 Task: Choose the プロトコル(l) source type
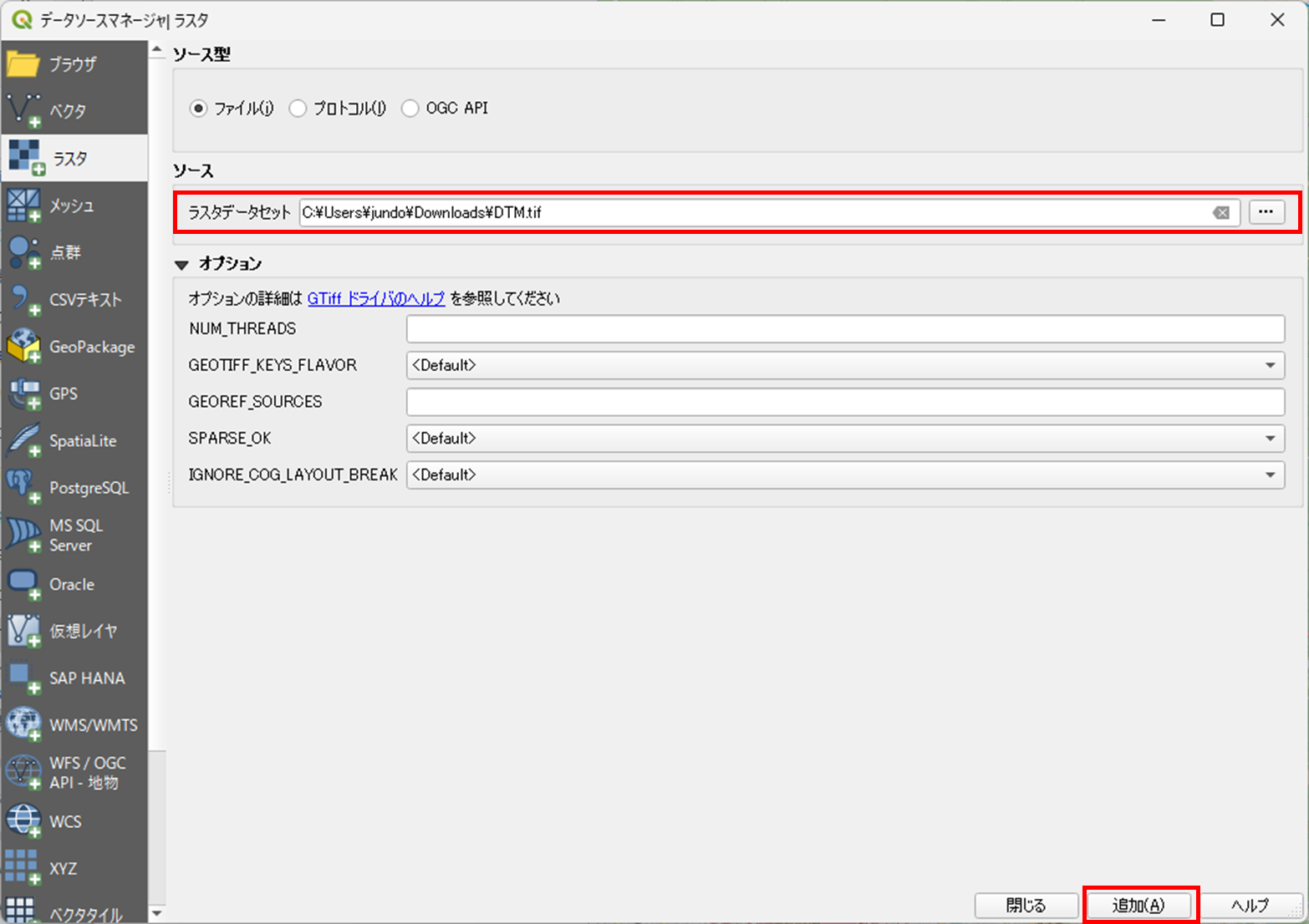point(298,108)
